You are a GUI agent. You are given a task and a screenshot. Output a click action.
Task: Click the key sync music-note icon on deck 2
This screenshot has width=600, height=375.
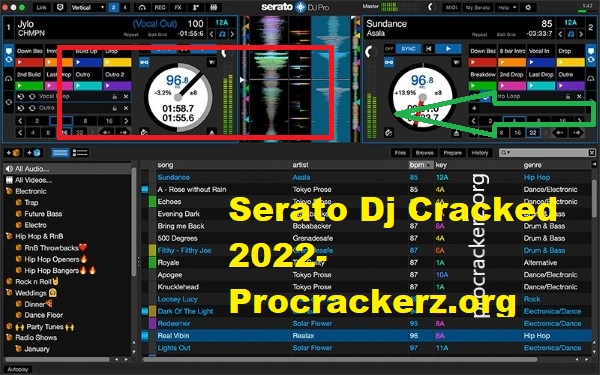pyautogui.click(x=571, y=34)
